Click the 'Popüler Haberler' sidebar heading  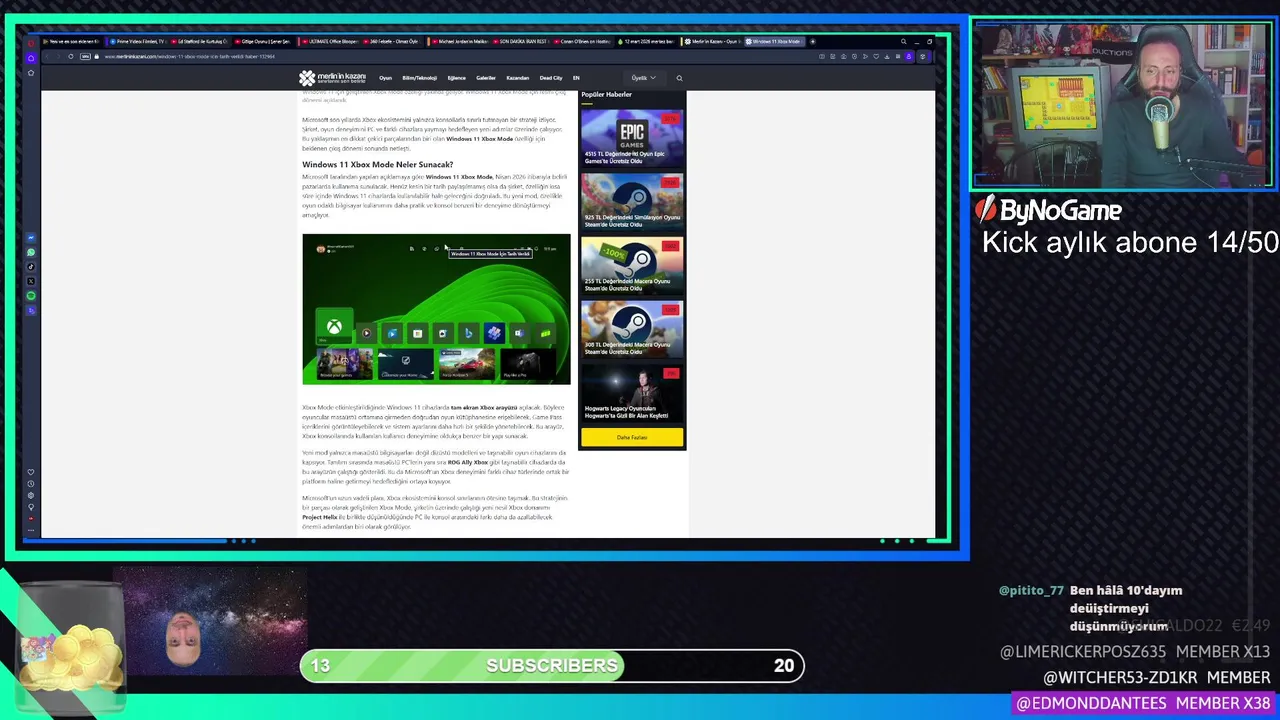point(606,94)
